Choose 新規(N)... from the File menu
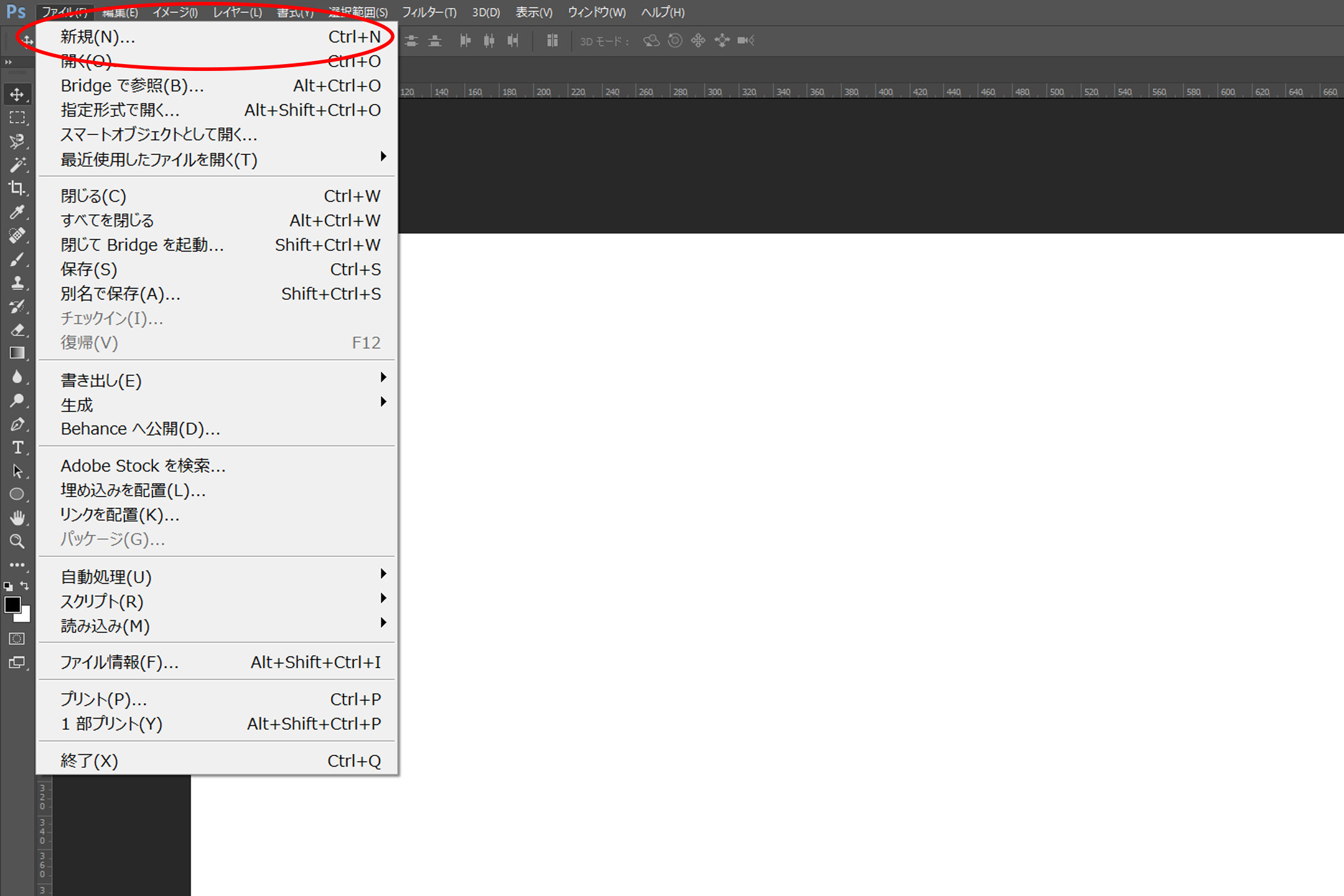 218,37
